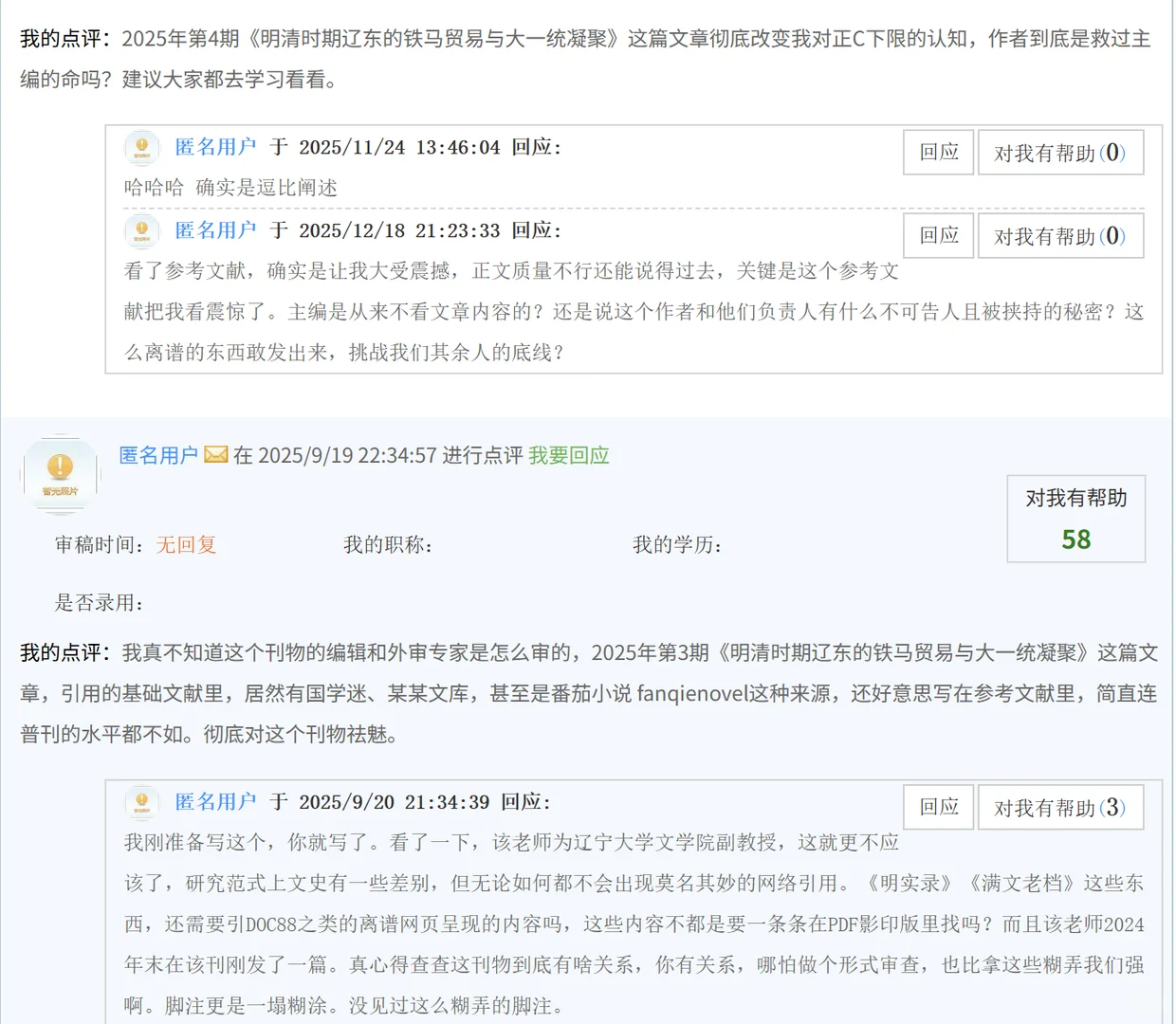
Task: Click 对我有帮助(0) on the 12/18 reply
Action: (x=1060, y=235)
